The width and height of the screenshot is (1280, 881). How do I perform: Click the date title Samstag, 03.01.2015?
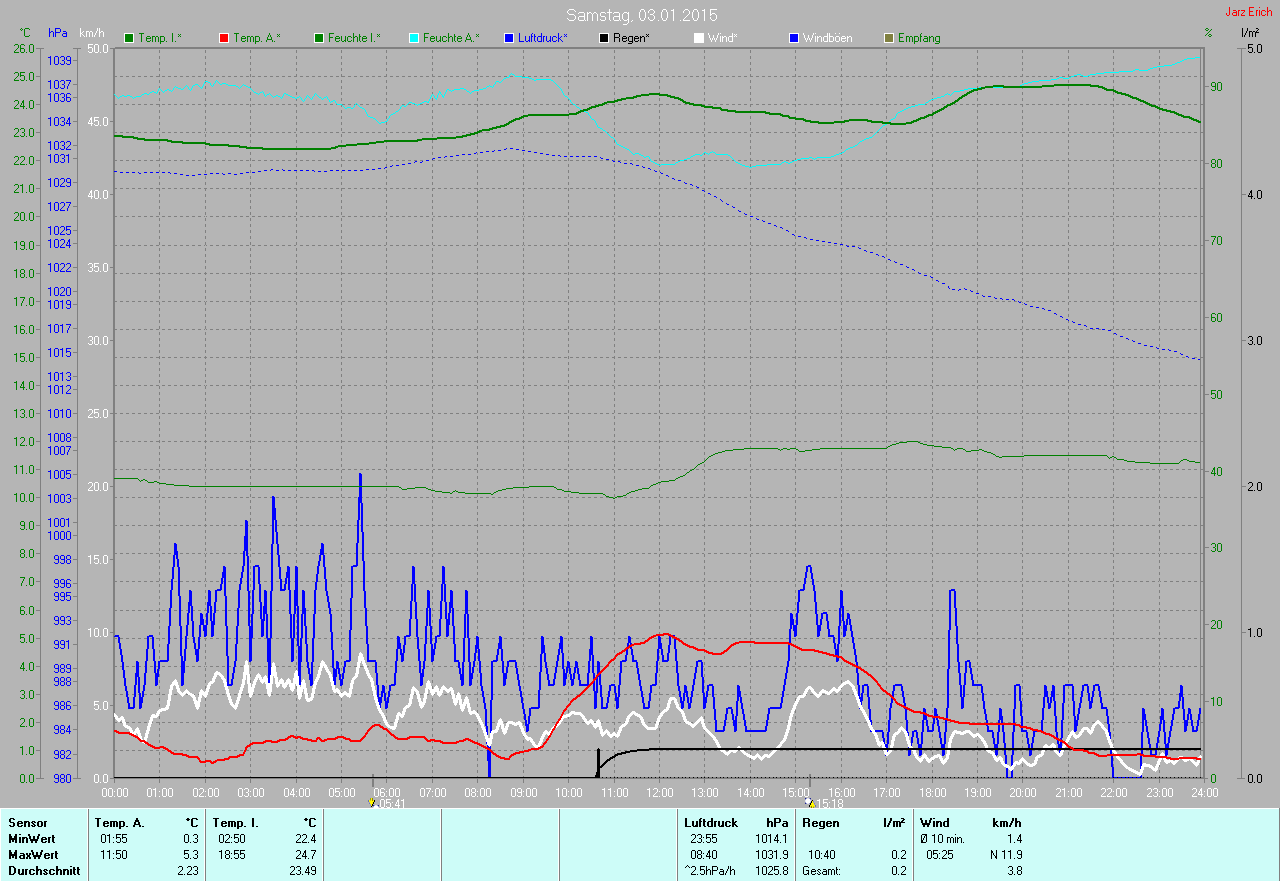tap(641, 15)
